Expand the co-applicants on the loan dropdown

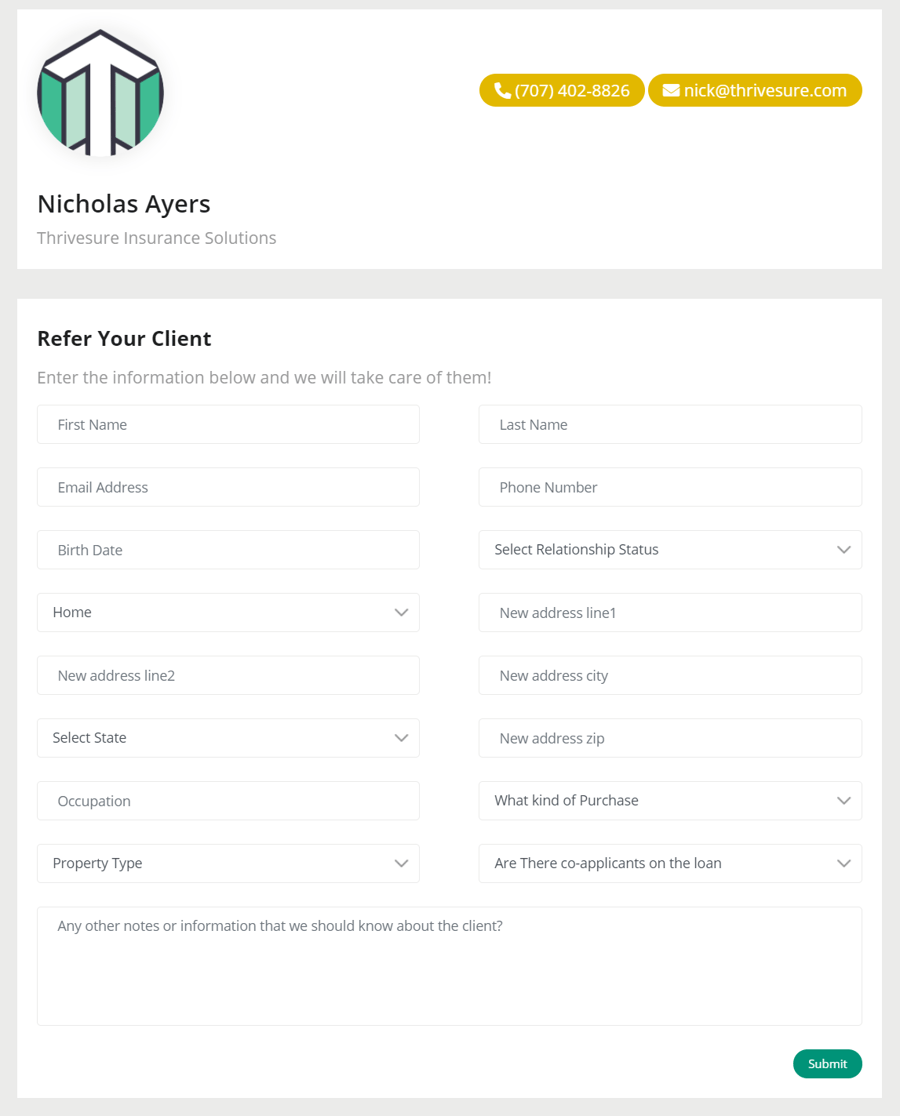(670, 864)
